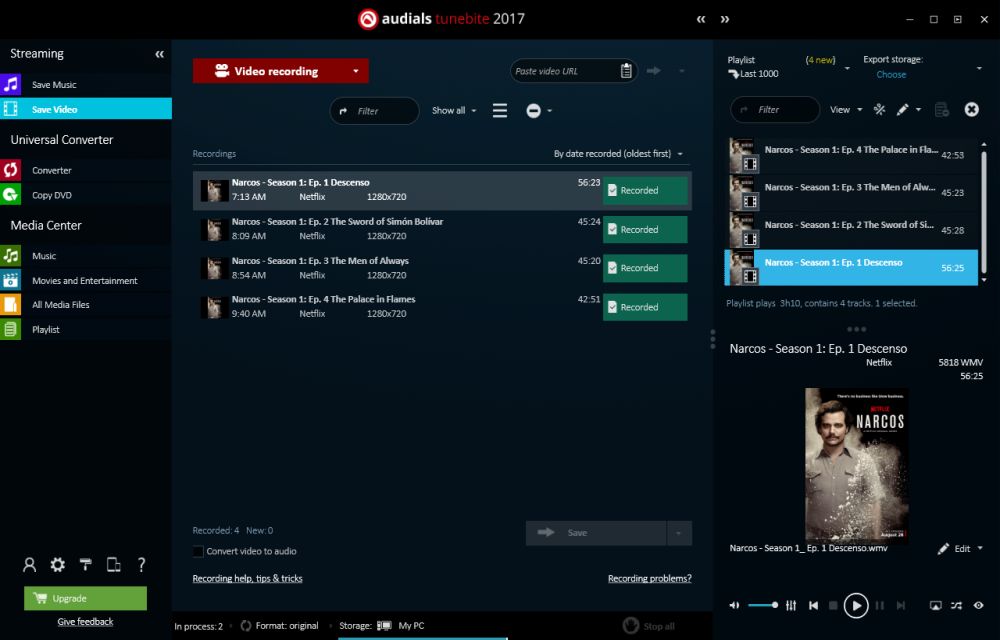Open All Media Files
The height and width of the screenshot is (640, 1000).
tap(85, 305)
